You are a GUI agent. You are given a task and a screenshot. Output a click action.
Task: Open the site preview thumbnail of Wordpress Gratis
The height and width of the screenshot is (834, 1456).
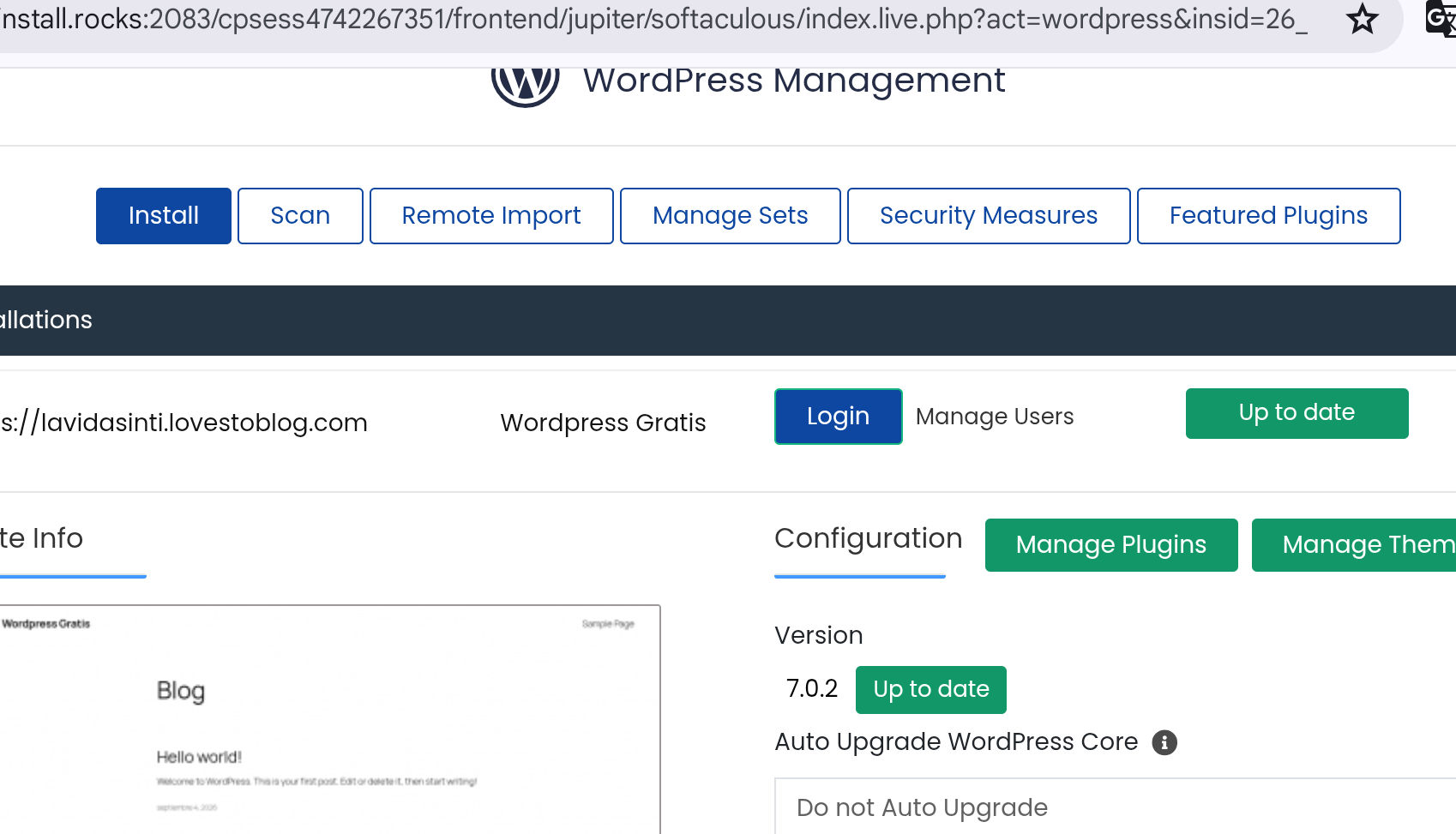(330, 720)
